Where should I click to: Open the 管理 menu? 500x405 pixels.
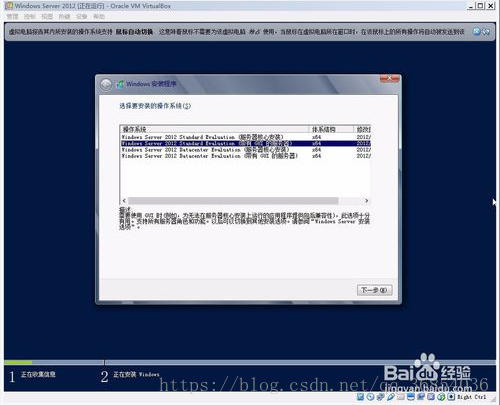(13, 16)
